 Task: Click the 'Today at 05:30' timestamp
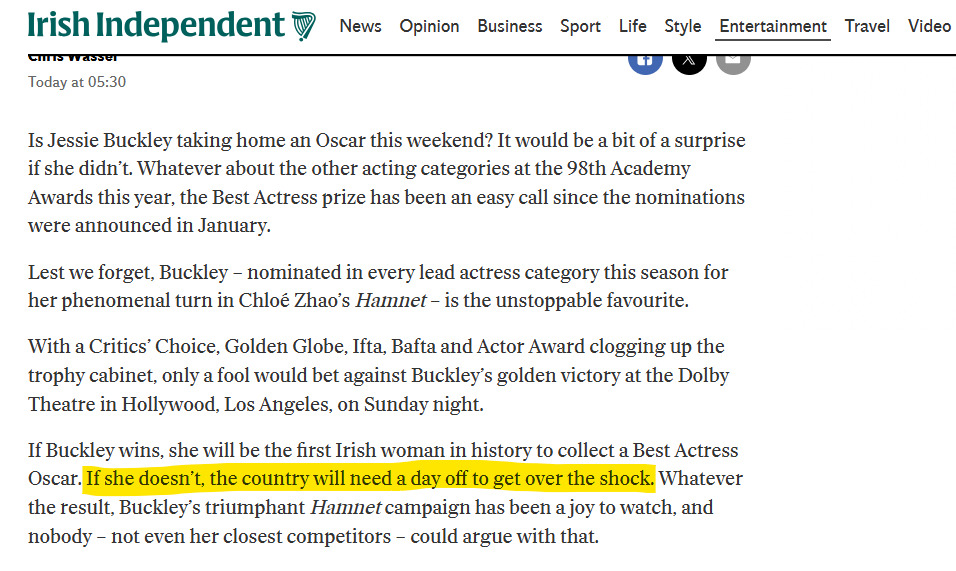(x=77, y=82)
